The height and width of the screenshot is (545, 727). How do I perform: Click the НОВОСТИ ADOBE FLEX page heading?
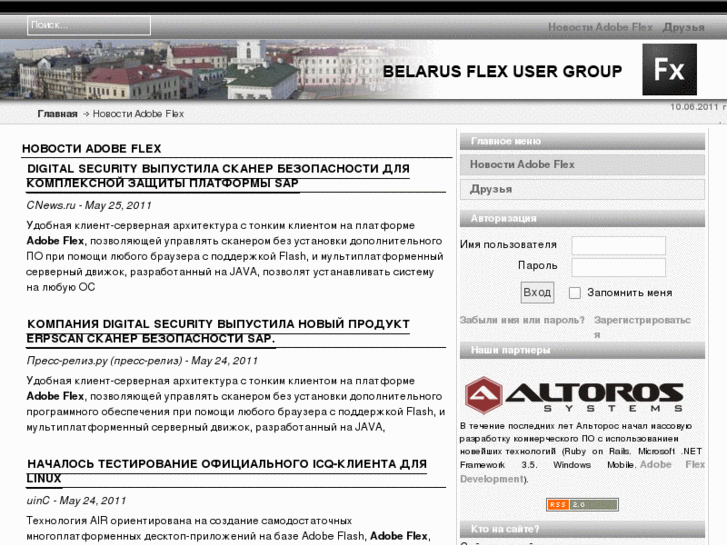pyautogui.click(x=92, y=148)
